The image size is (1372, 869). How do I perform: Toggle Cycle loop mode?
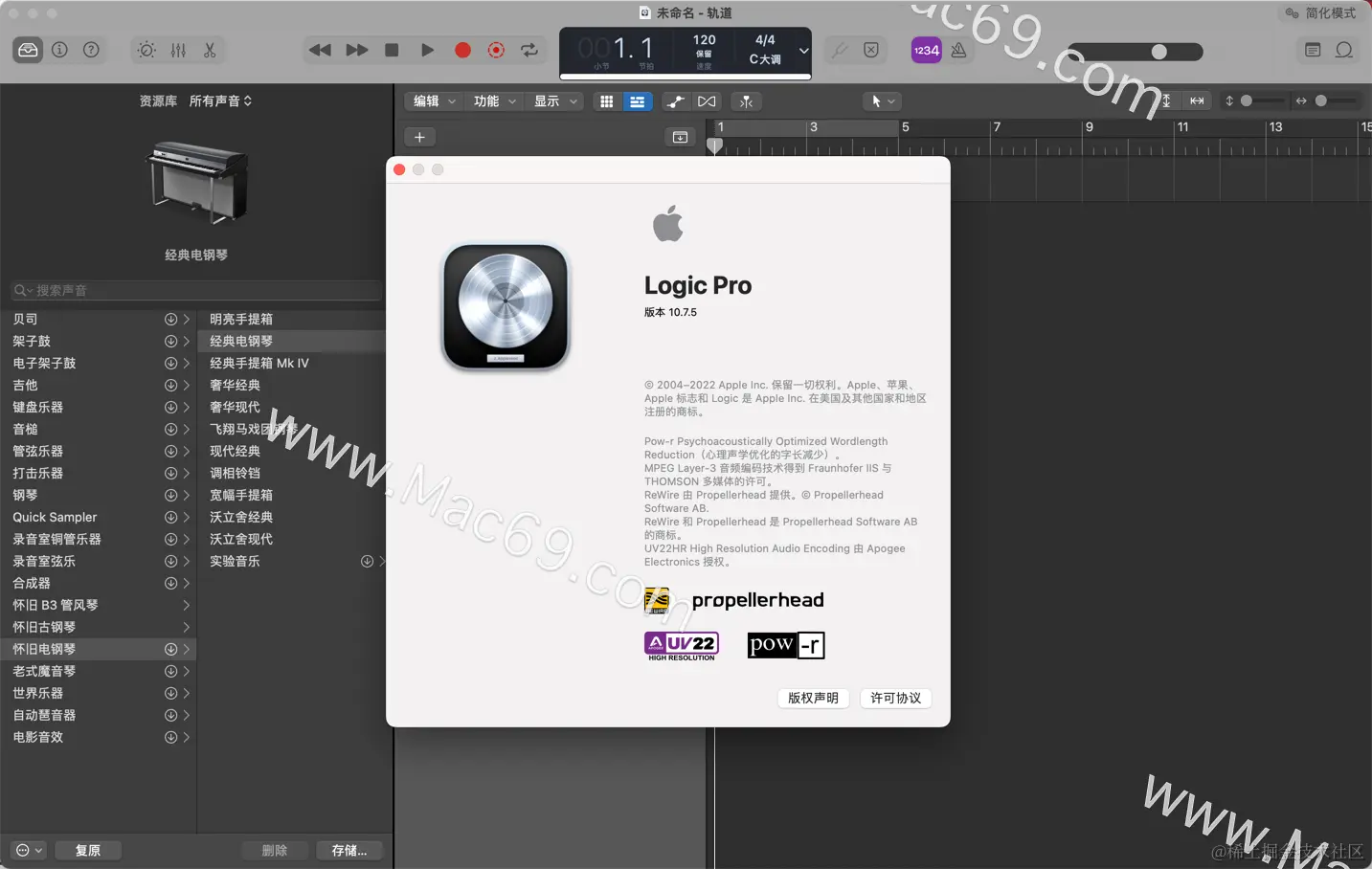click(529, 50)
